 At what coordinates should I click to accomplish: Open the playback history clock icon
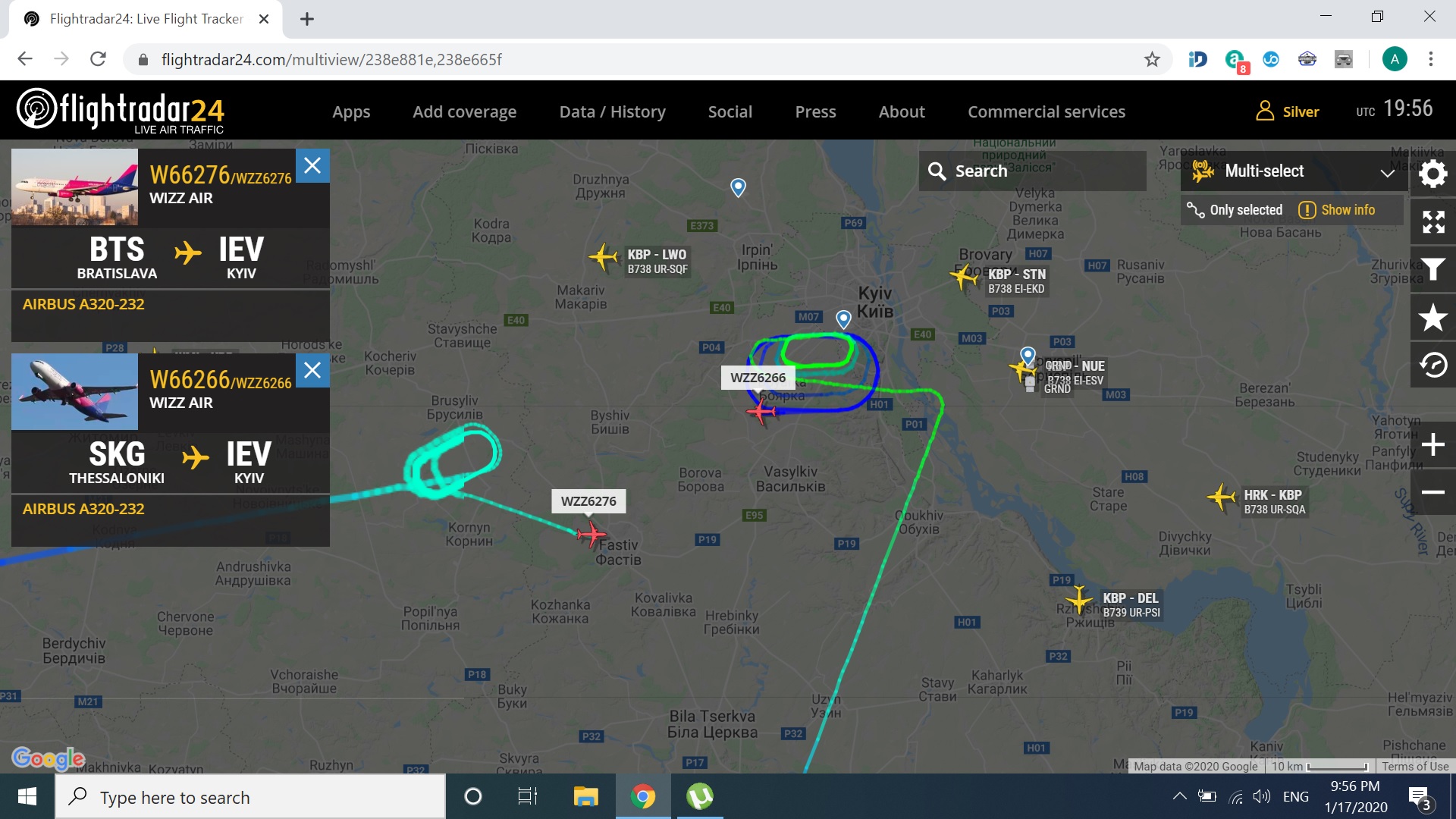tap(1432, 365)
